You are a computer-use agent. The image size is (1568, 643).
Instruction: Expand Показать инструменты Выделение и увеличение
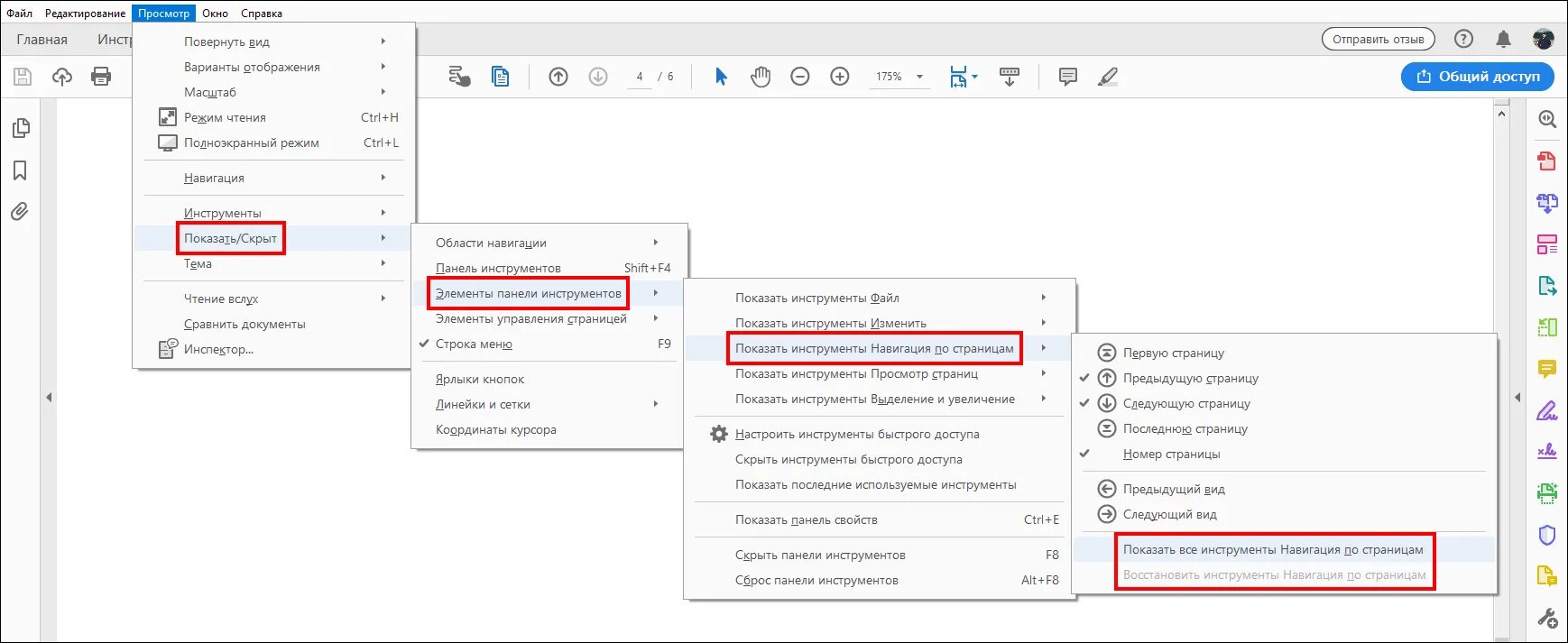[880, 399]
